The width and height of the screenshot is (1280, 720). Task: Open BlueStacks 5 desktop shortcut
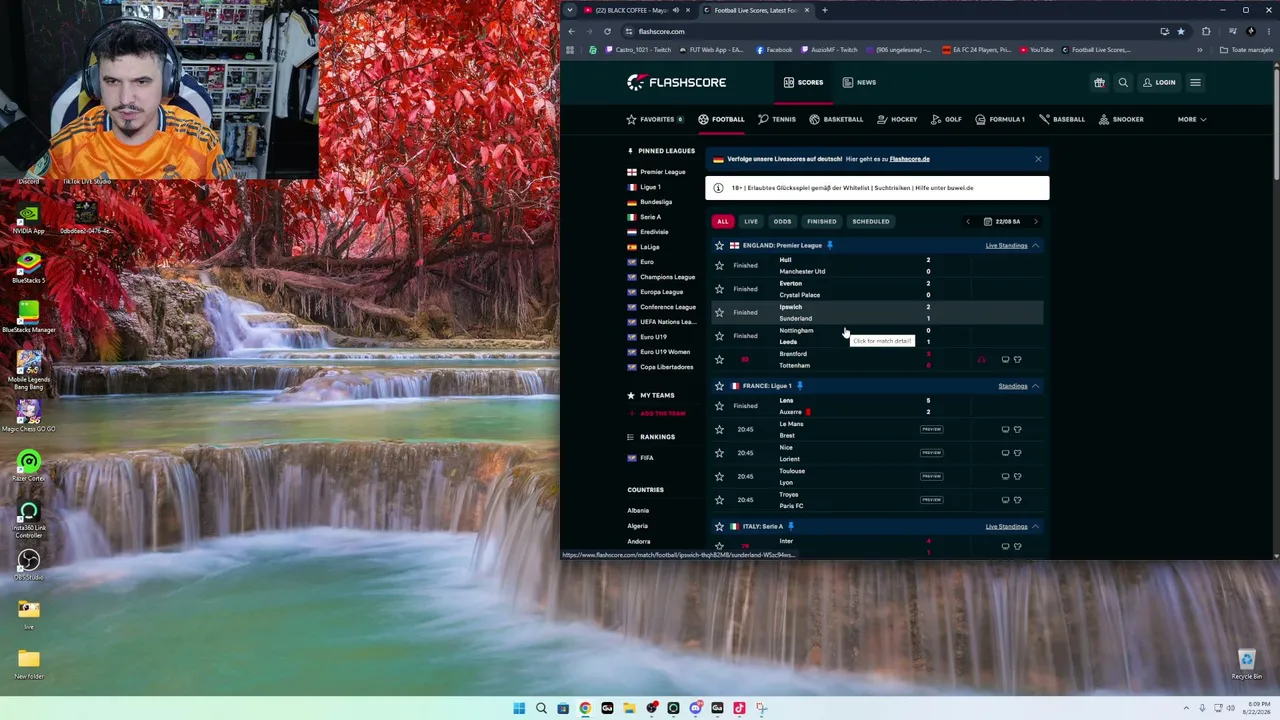28,268
